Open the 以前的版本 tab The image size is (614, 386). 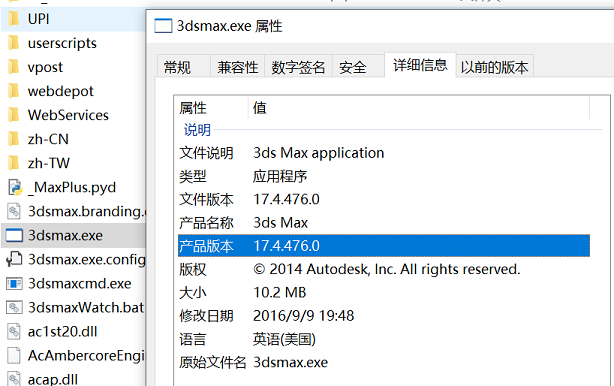[x=495, y=67]
